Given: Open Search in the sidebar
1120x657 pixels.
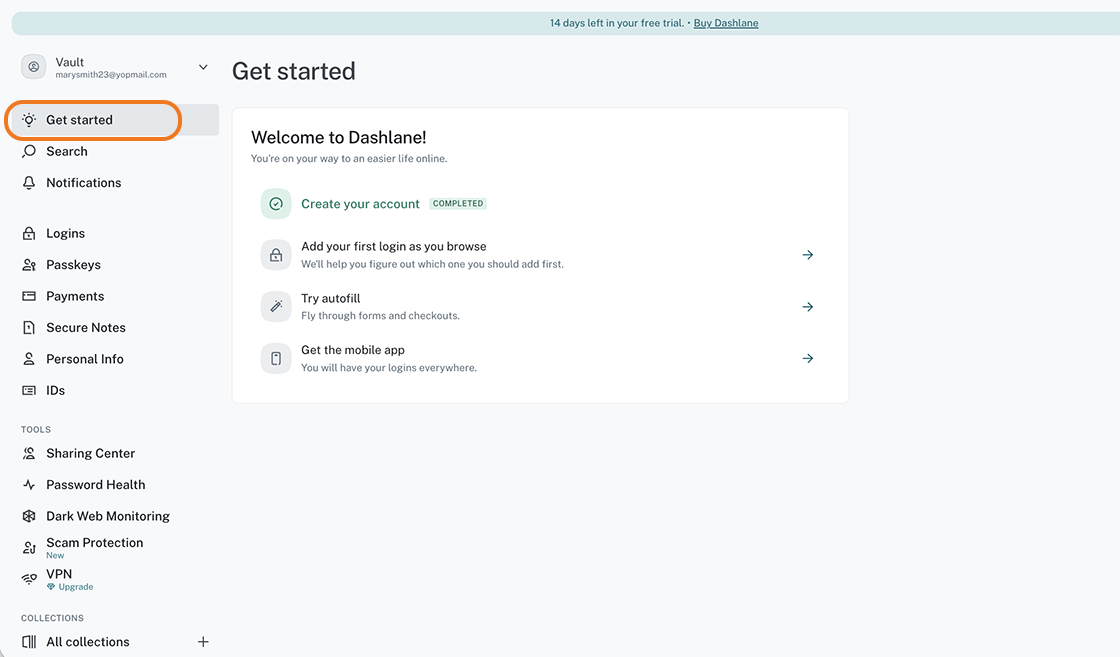Looking at the screenshot, I should pos(114,151).
